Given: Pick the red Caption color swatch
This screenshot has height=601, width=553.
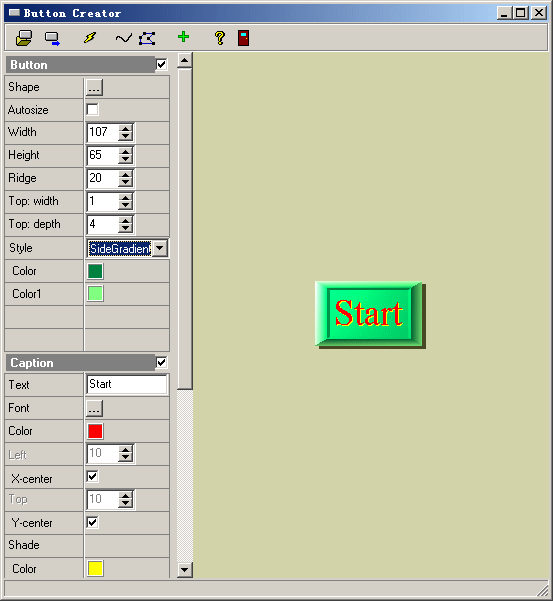Looking at the screenshot, I should (95, 431).
